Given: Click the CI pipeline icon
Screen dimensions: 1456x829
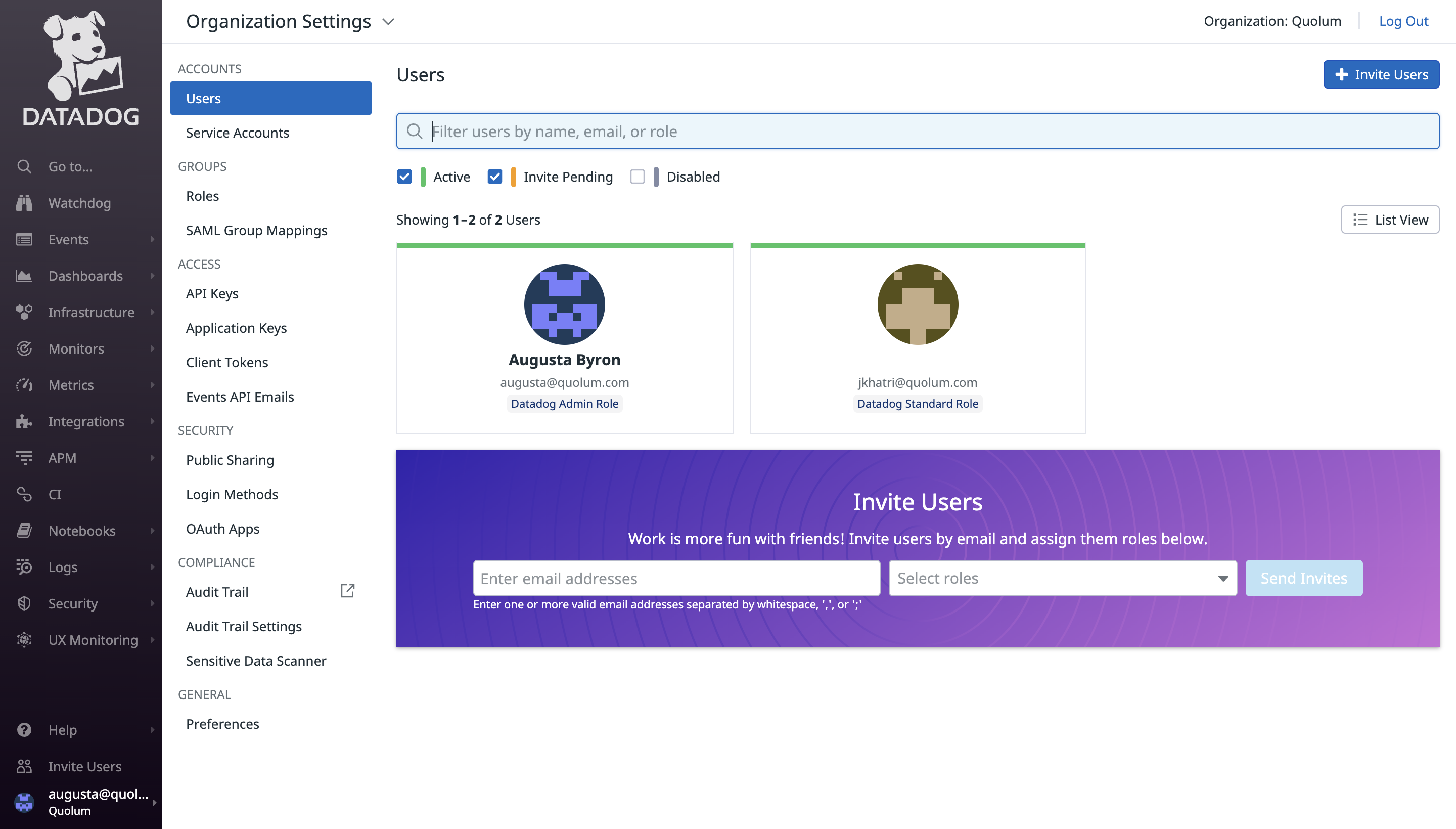Looking at the screenshot, I should click(24, 494).
